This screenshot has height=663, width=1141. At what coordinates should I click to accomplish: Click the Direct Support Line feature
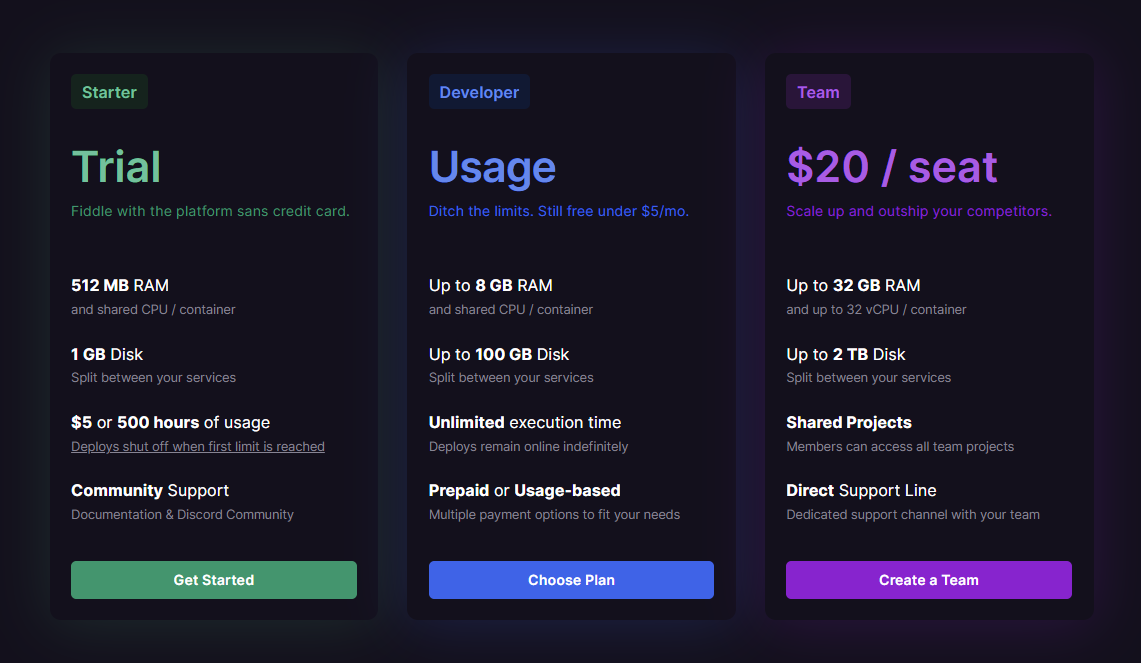point(861,491)
